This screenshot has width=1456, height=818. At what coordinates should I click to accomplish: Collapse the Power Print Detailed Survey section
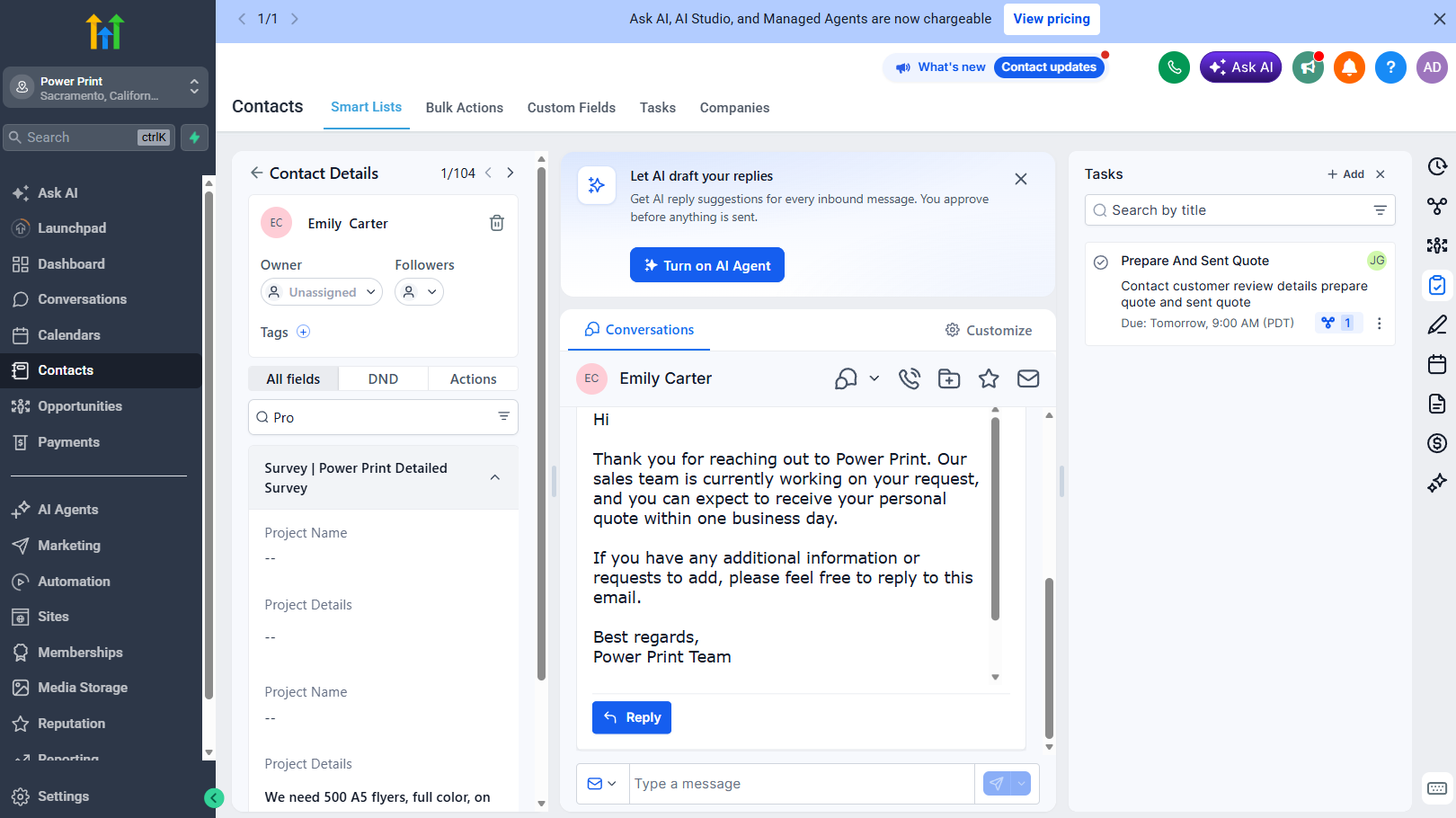tap(495, 477)
